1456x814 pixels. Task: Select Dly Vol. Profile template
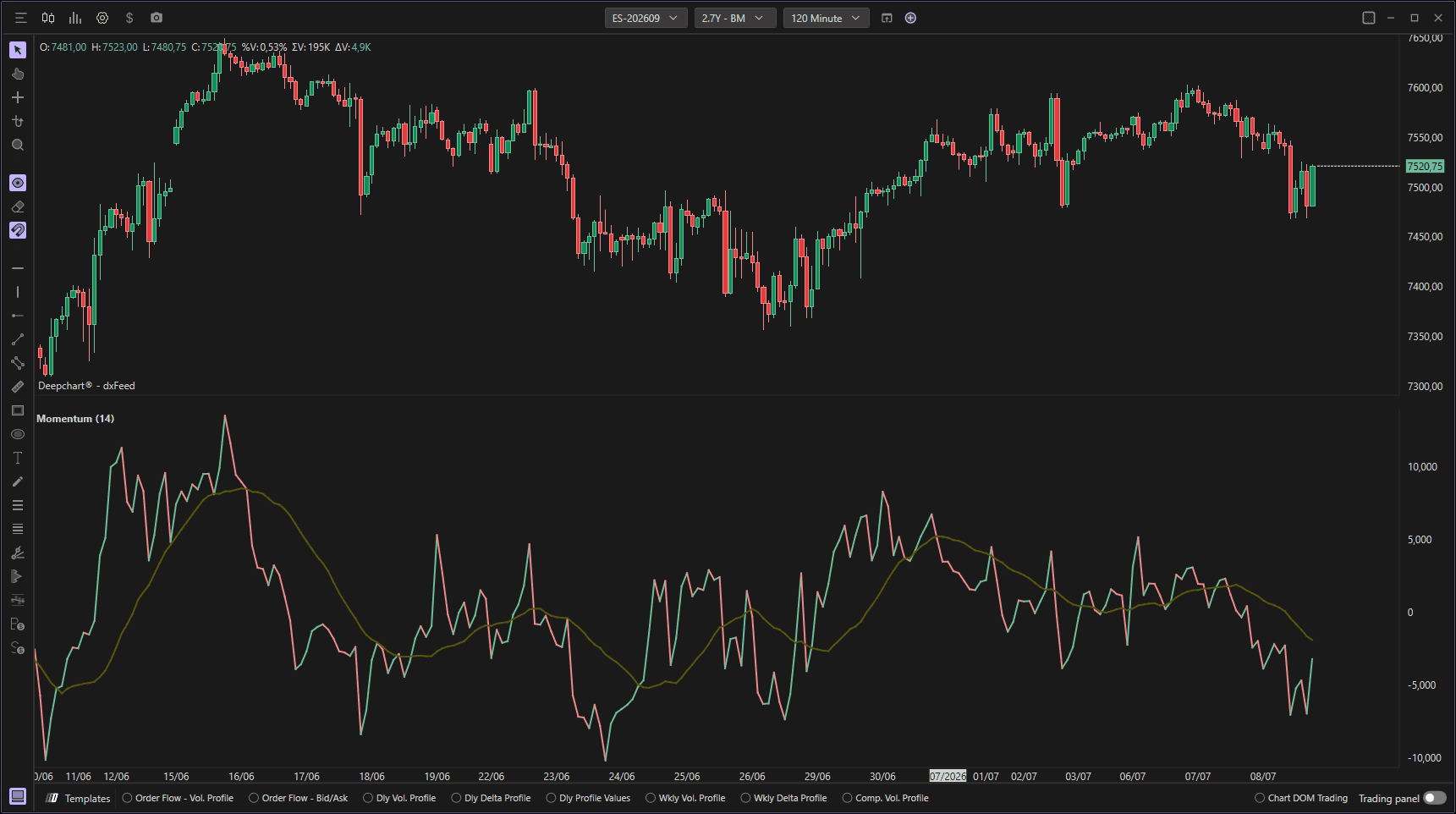tap(400, 798)
